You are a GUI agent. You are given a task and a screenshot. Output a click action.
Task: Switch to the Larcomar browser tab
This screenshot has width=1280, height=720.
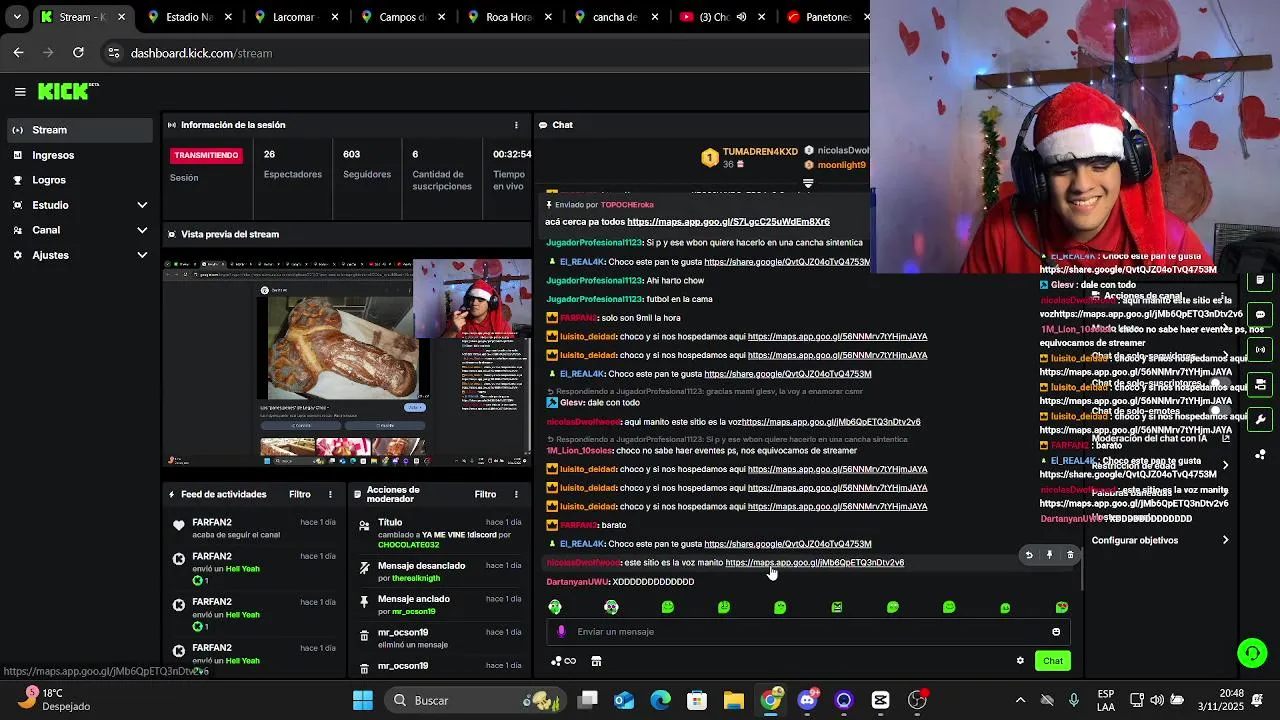(294, 17)
